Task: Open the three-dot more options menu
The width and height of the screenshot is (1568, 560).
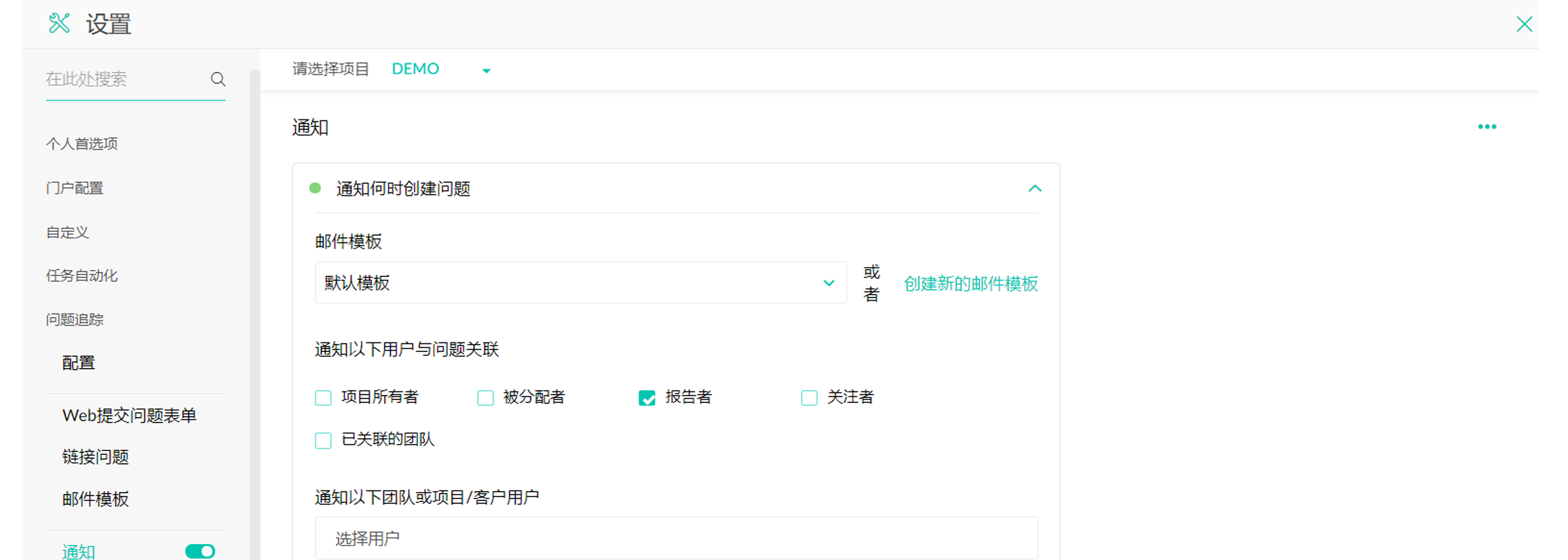Action: click(1487, 127)
